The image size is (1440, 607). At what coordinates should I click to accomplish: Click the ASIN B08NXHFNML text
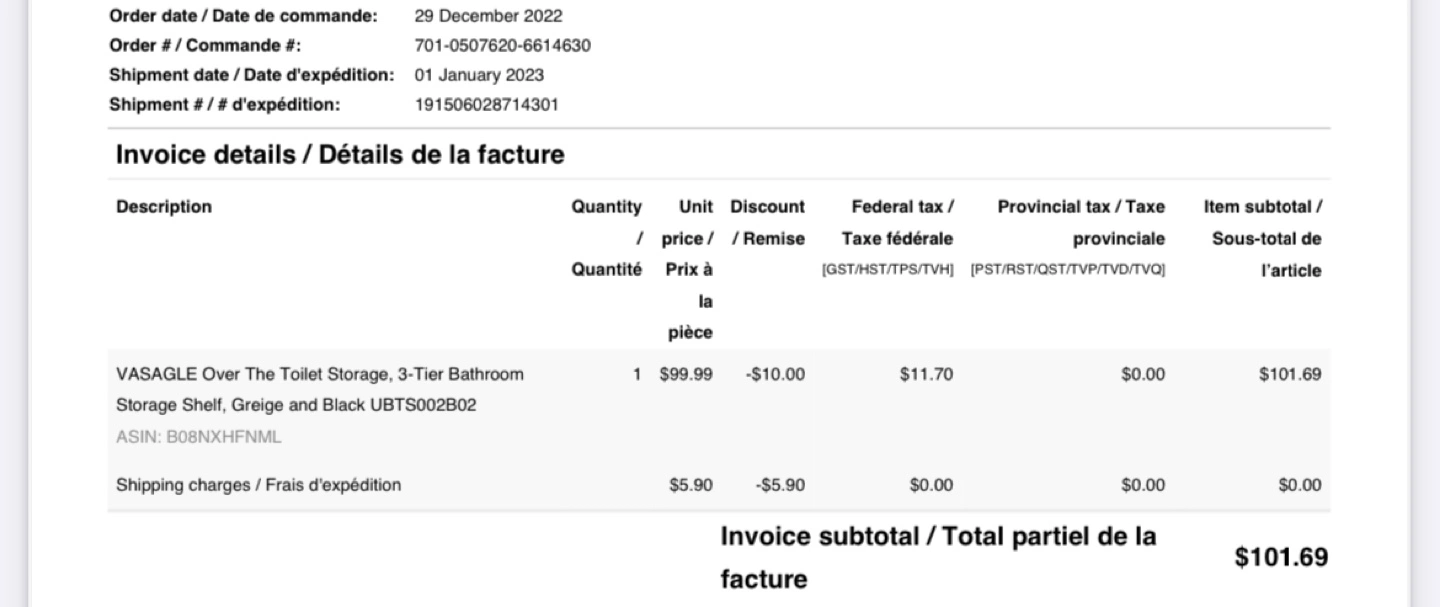(198, 437)
